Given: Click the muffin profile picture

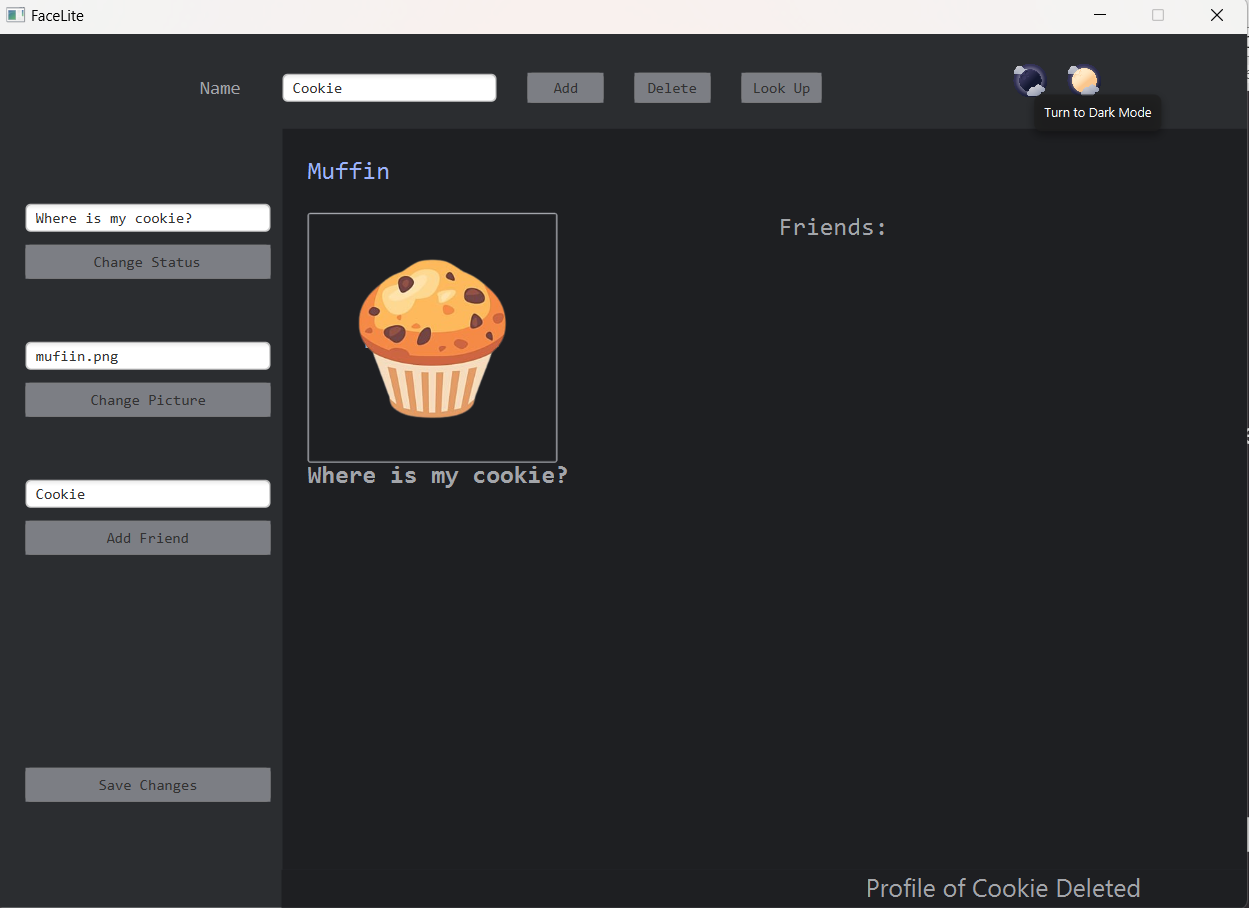Looking at the screenshot, I should (432, 338).
